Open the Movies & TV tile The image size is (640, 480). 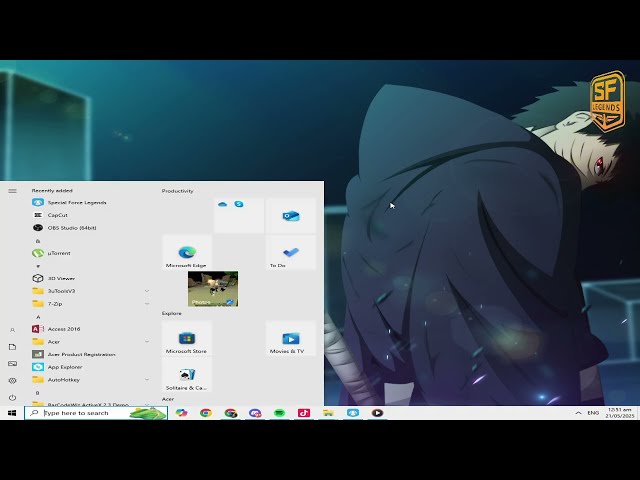pos(291,338)
